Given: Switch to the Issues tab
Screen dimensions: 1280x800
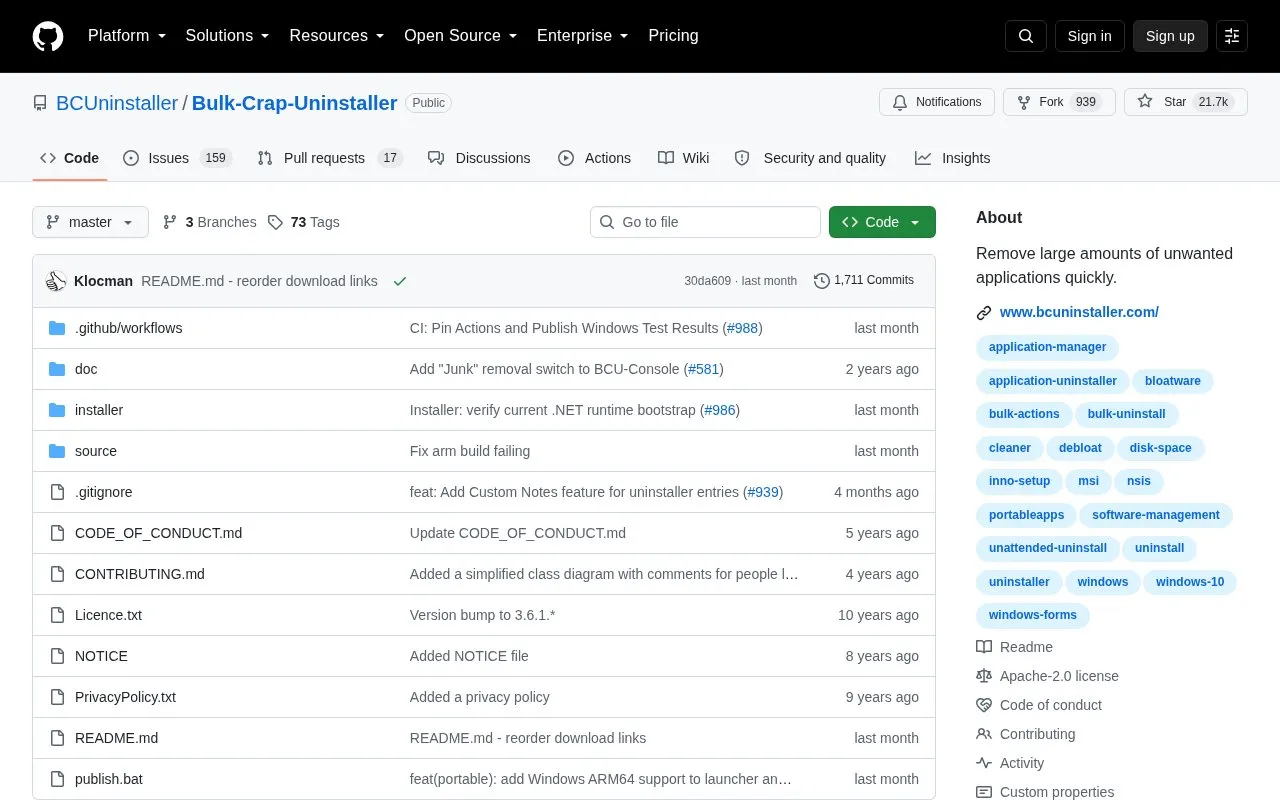Looking at the screenshot, I should tap(177, 158).
